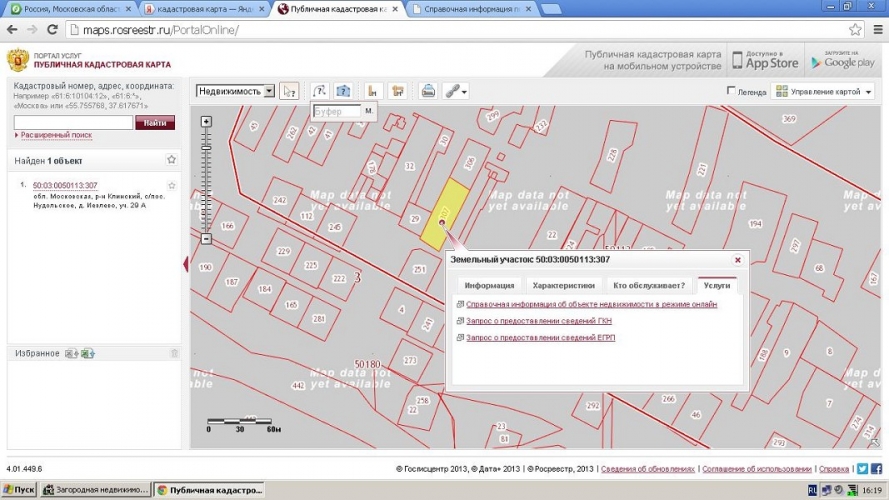Open Сведения об обновлениях footer link
The width and height of the screenshot is (889, 500).
tap(647, 469)
